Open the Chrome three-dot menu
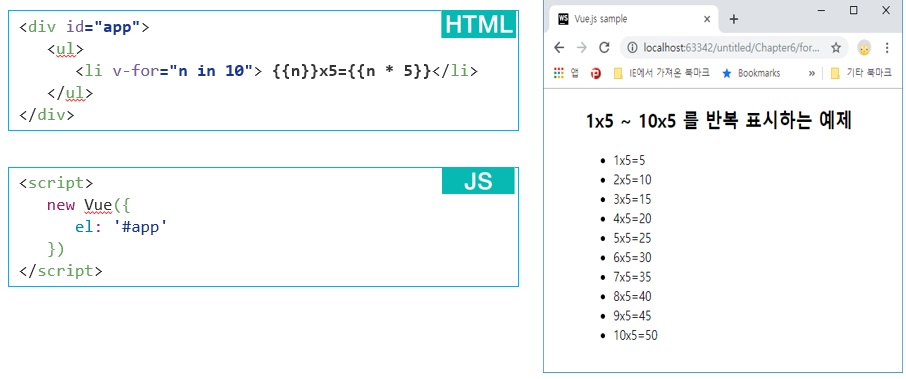 [x=887, y=48]
